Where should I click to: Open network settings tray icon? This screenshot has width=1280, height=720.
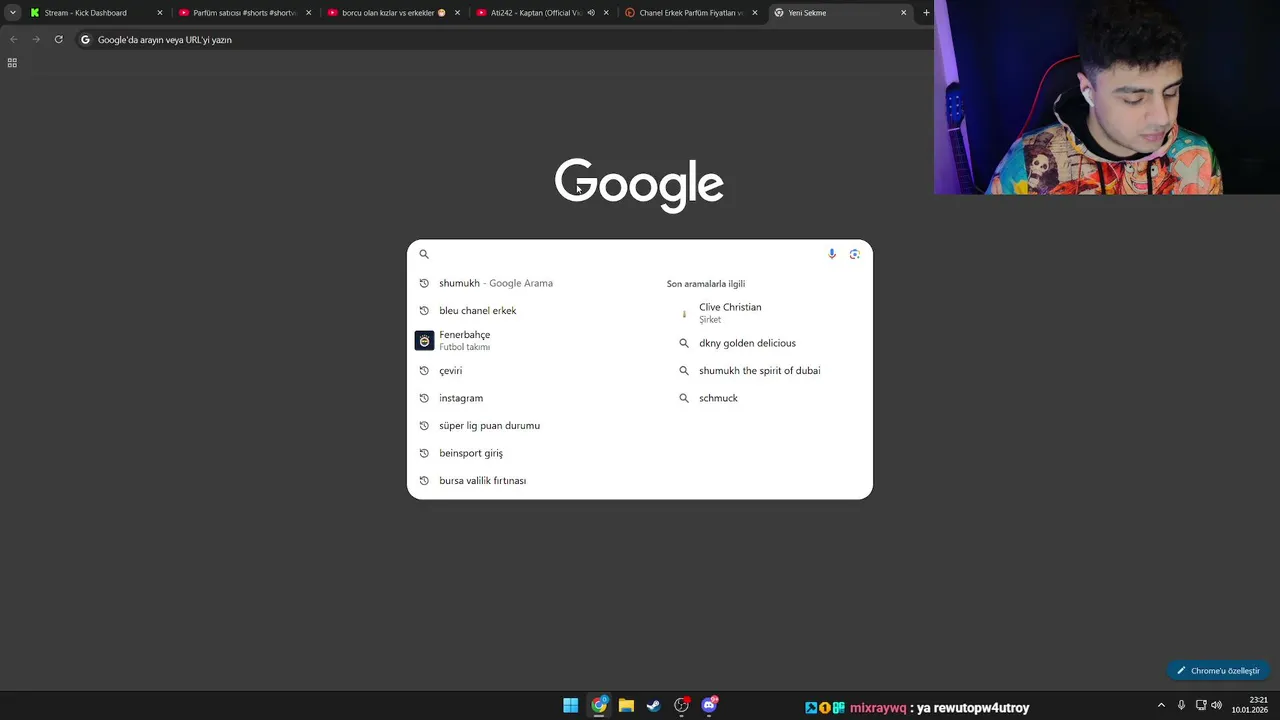pos(1201,706)
